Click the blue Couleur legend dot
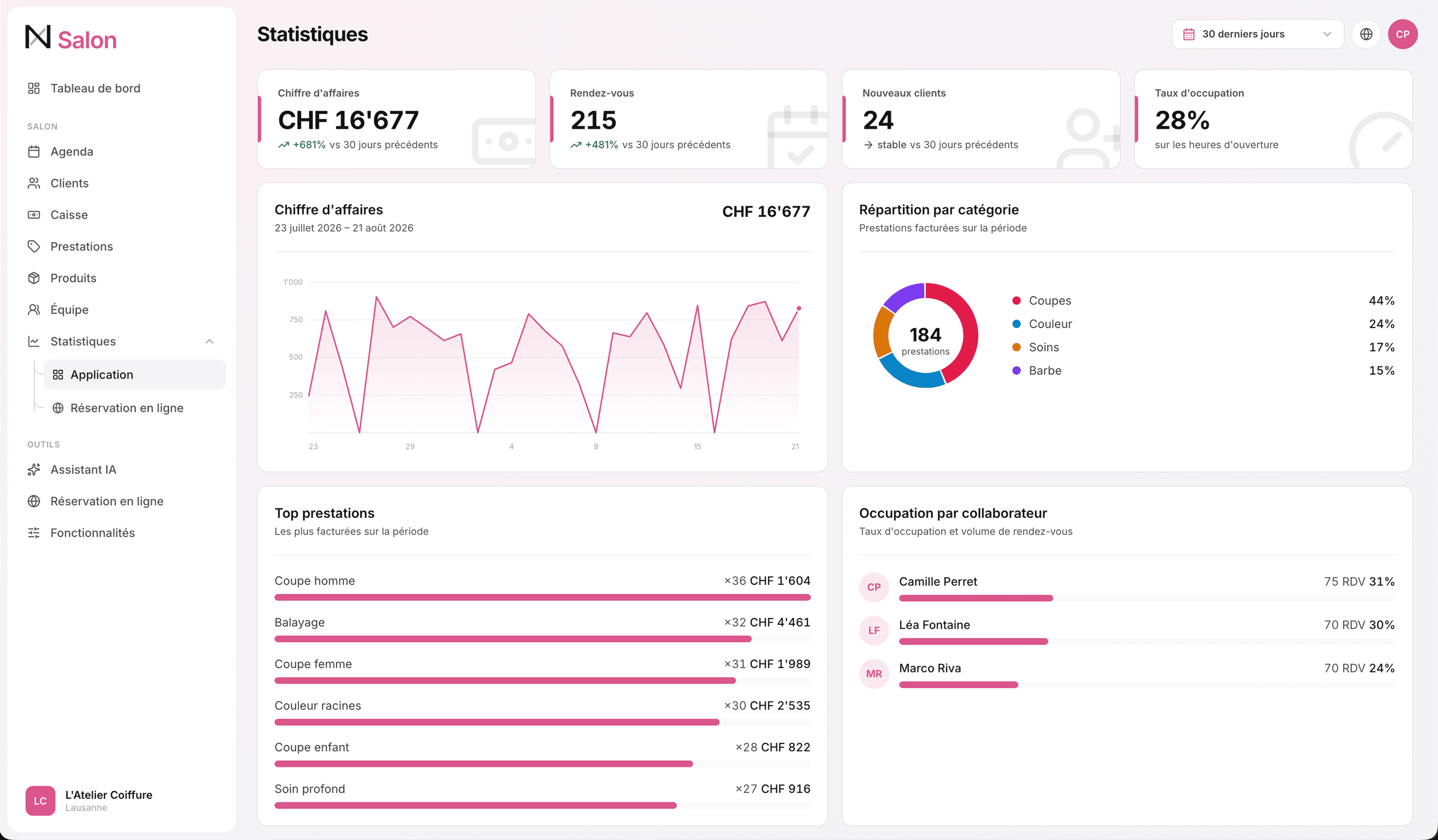The width and height of the screenshot is (1438, 840). (1016, 324)
